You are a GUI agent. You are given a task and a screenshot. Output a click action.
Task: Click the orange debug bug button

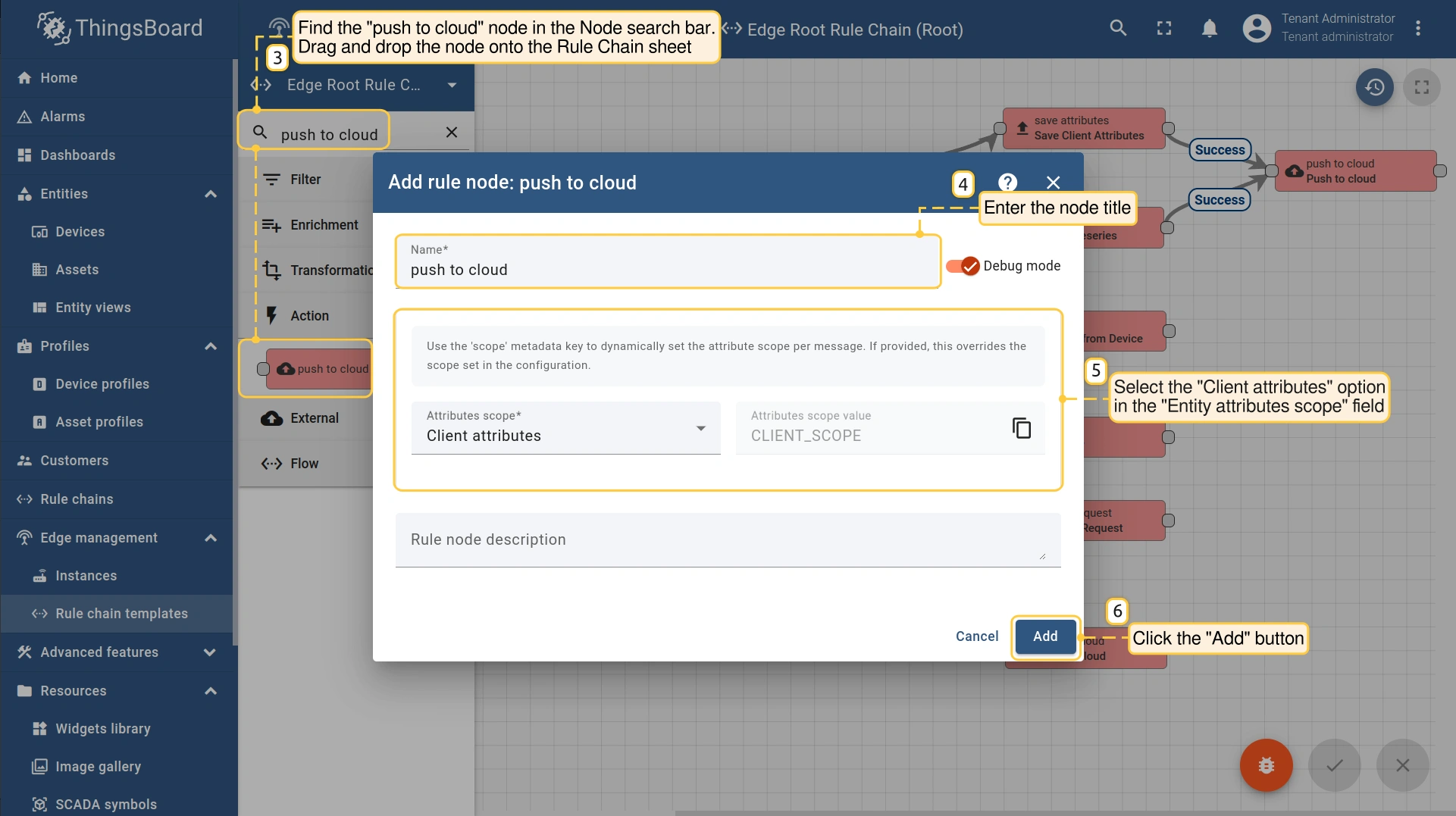[x=1266, y=765]
